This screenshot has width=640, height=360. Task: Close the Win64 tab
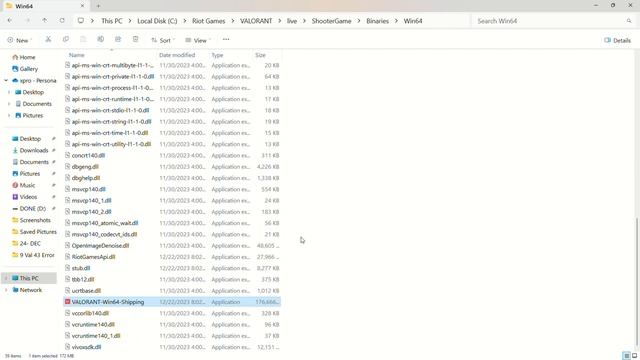pos(82,6)
